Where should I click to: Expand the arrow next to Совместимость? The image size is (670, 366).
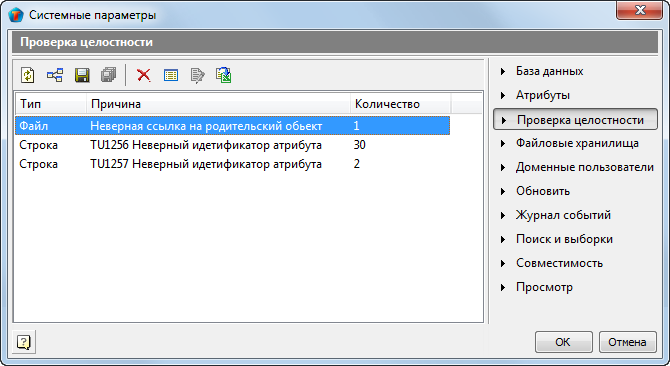pyautogui.click(x=503, y=263)
